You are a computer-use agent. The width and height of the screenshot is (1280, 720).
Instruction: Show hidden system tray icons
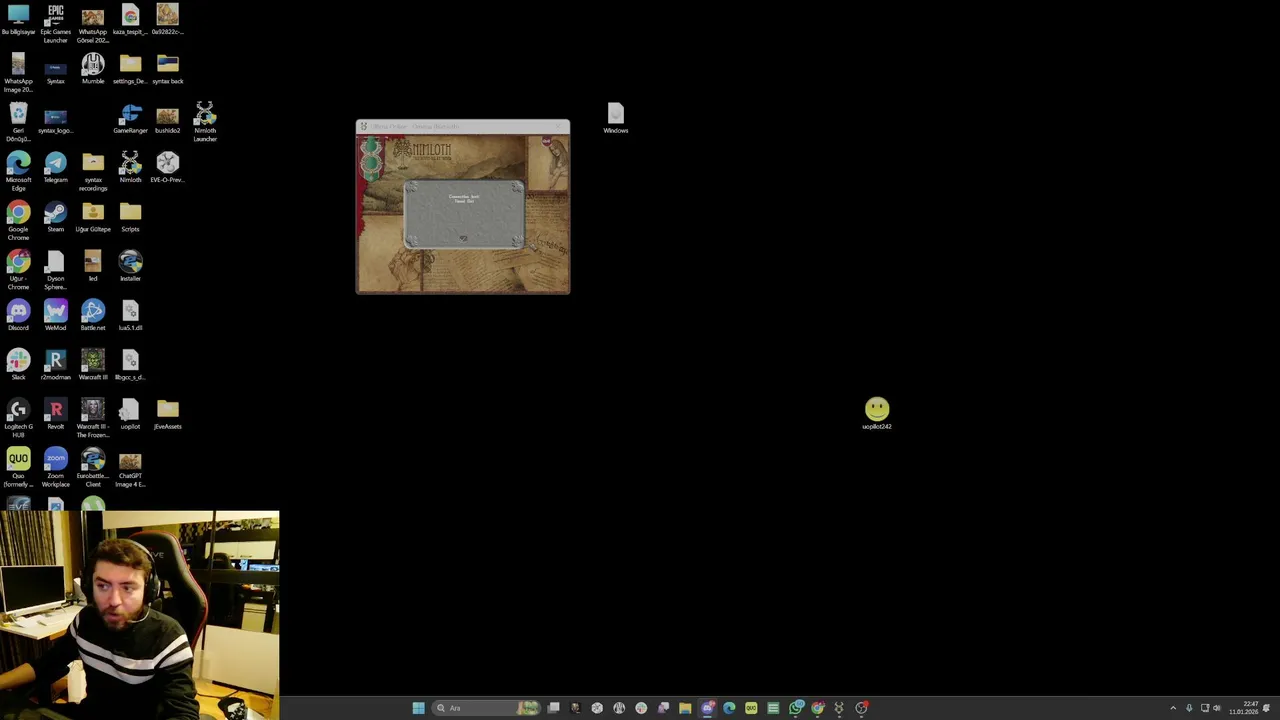pos(1173,708)
